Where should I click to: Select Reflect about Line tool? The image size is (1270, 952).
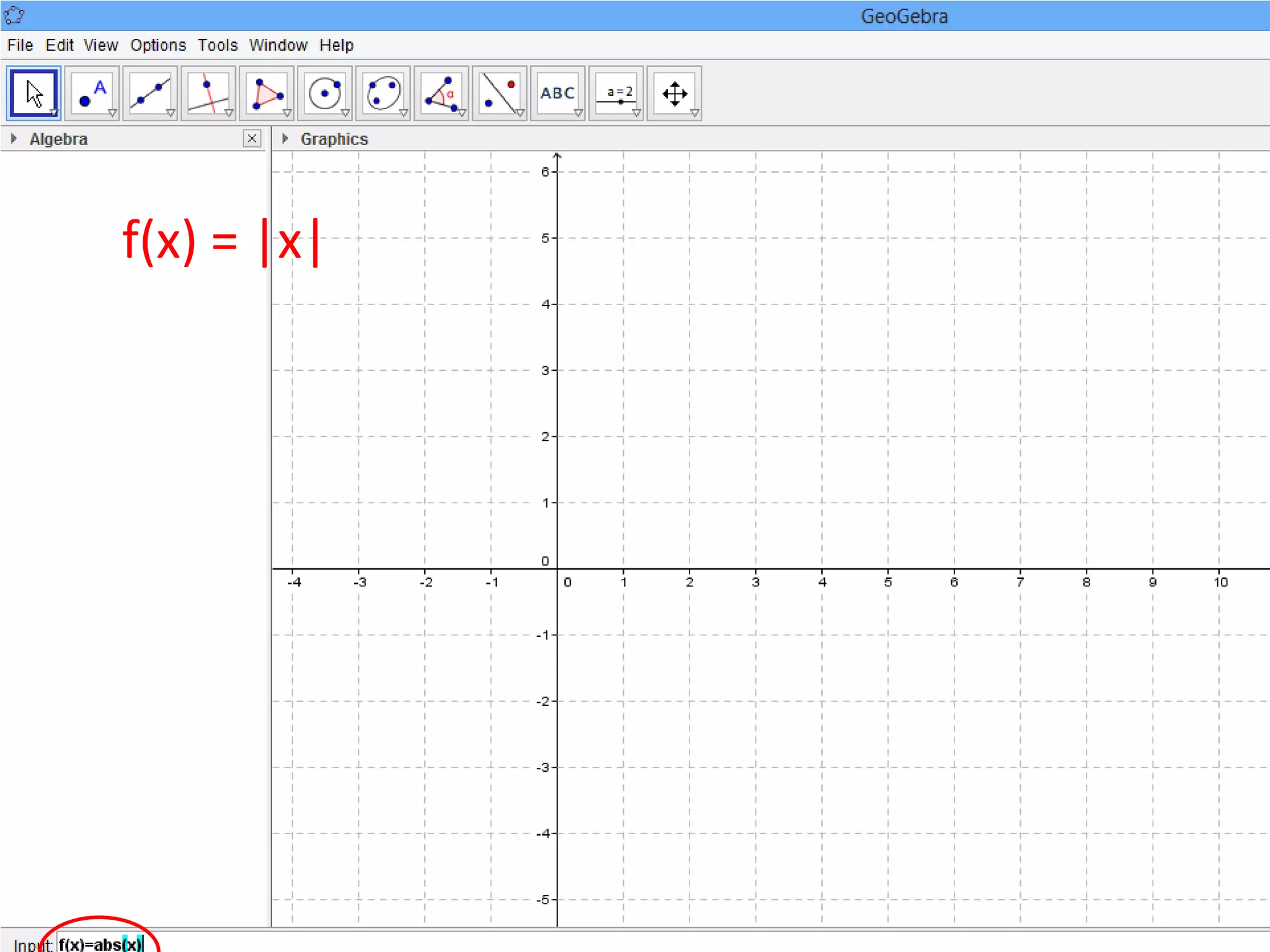click(500, 93)
